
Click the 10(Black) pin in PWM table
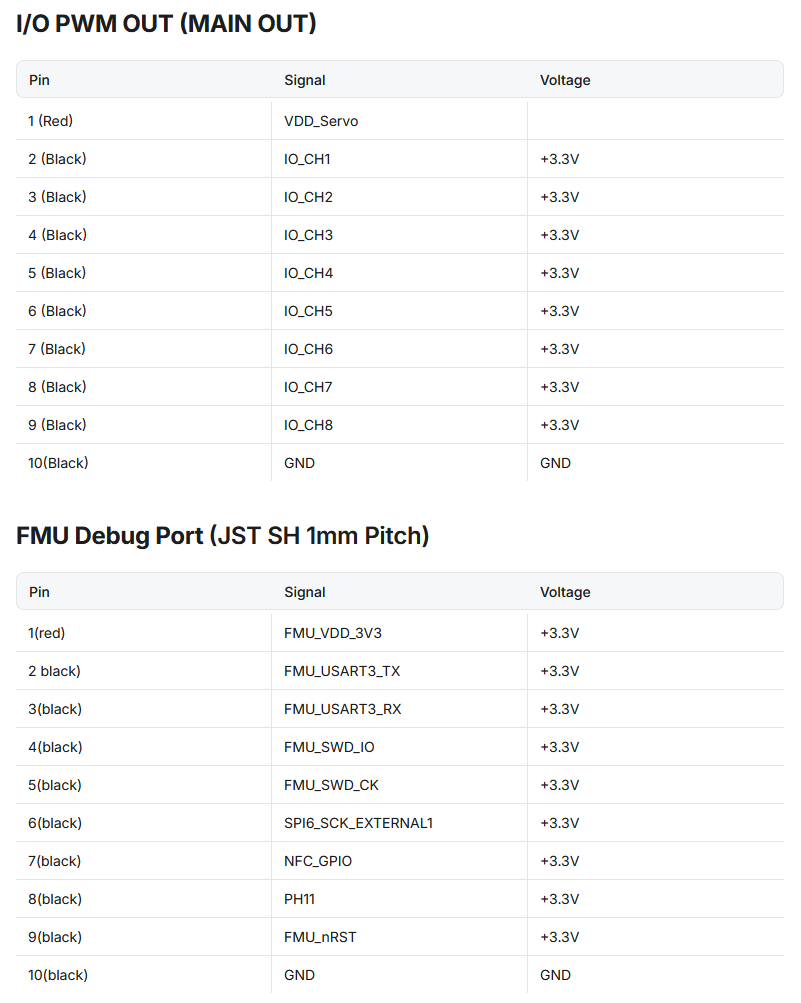[x=58, y=463]
